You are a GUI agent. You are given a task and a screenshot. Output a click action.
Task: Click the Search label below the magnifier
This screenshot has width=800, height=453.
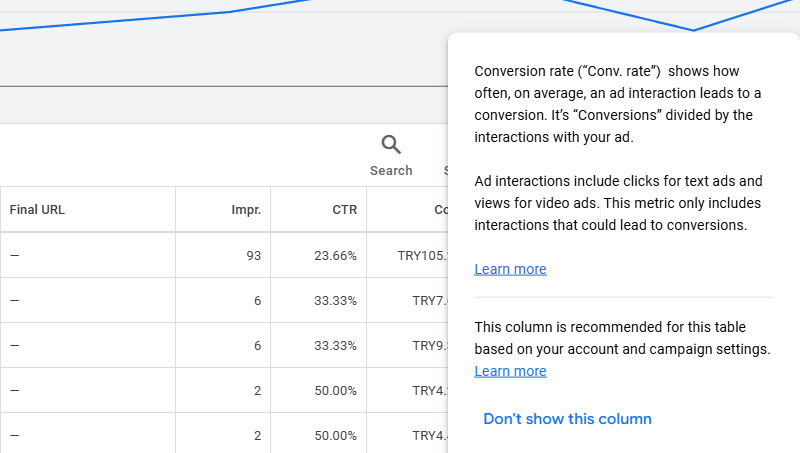pyautogui.click(x=391, y=170)
